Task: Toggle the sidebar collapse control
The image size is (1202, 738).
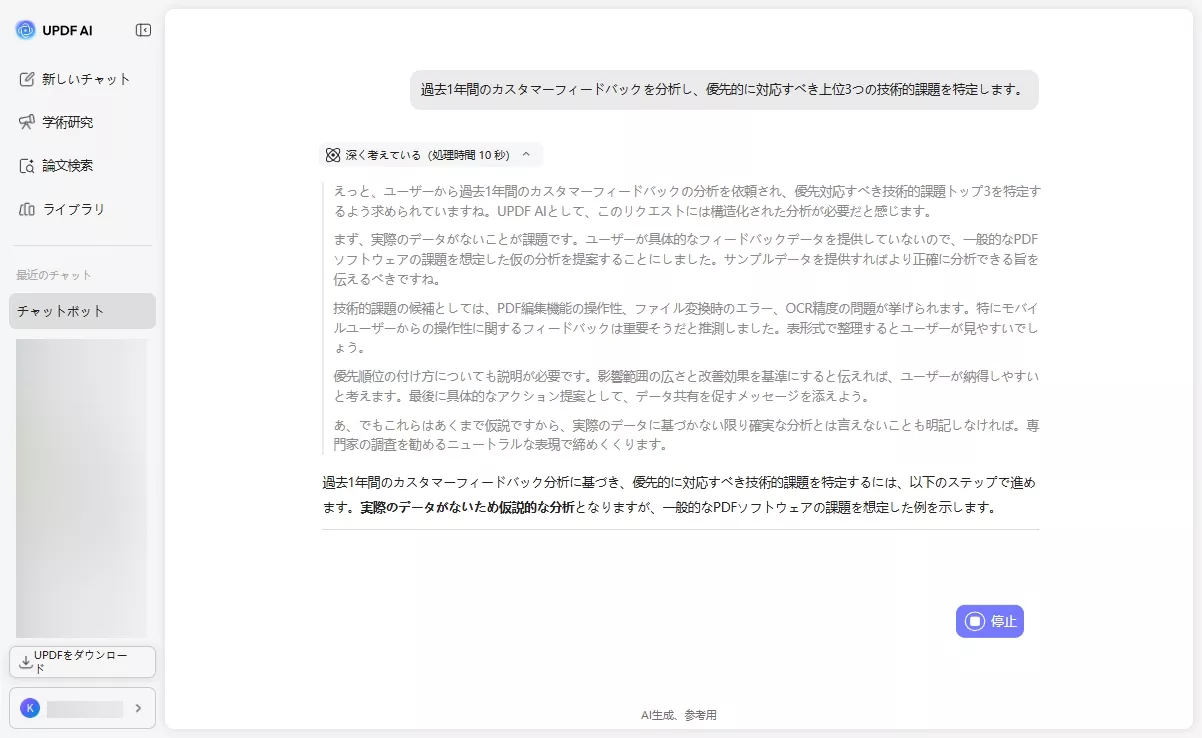Action: [142, 29]
